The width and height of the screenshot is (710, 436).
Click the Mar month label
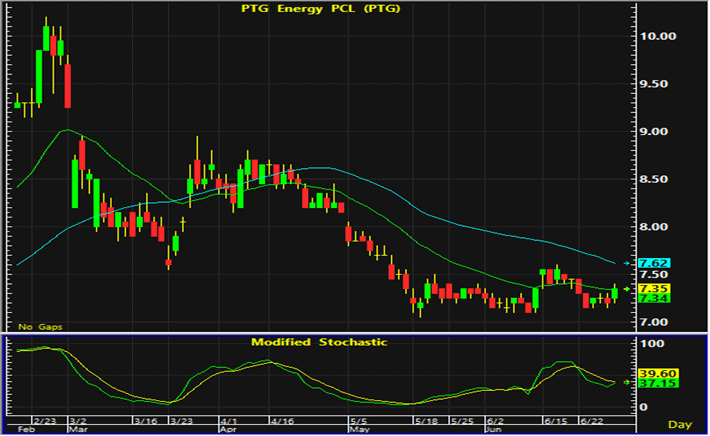(x=78, y=429)
